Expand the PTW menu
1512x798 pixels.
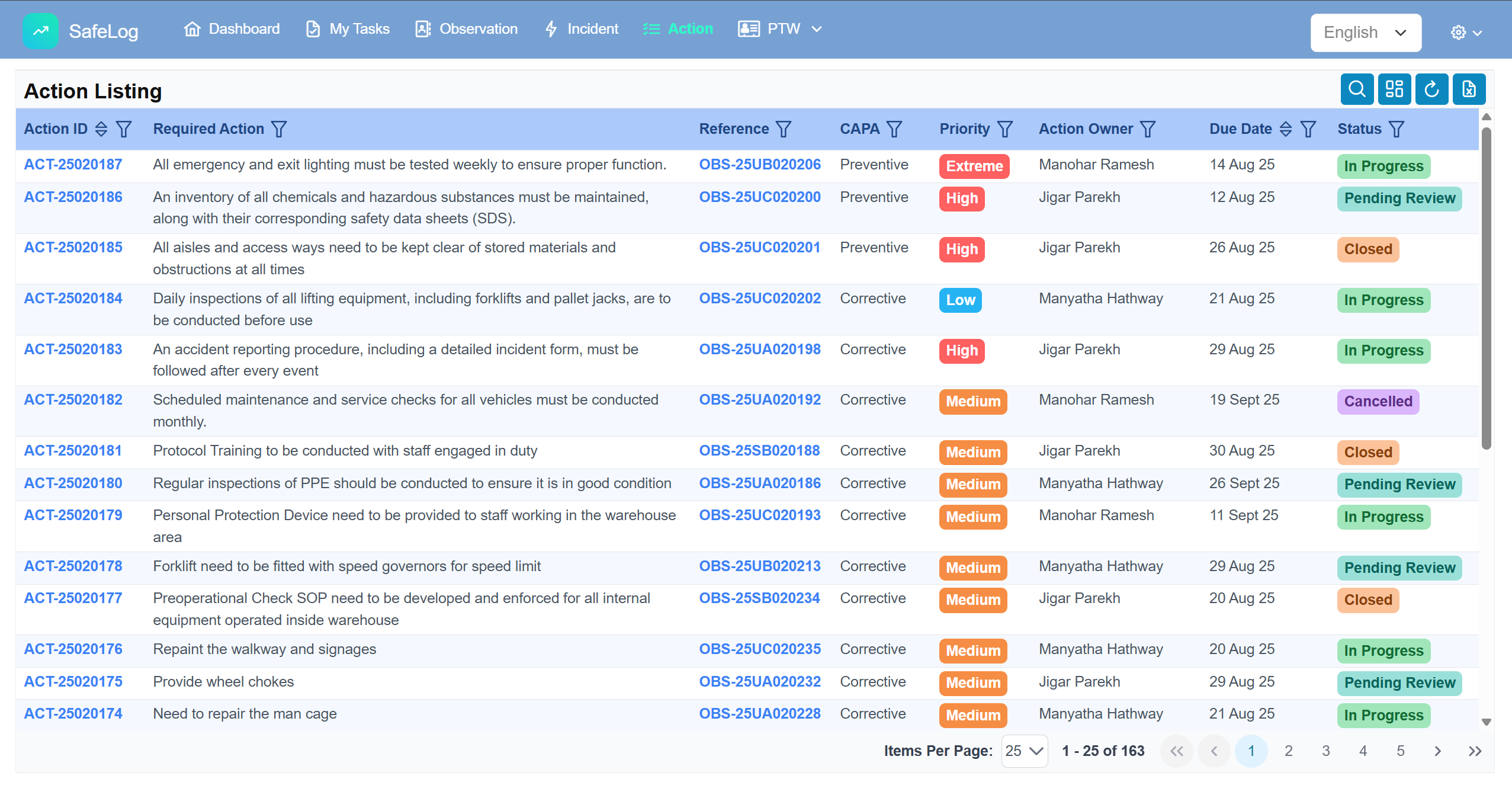(781, 29)
